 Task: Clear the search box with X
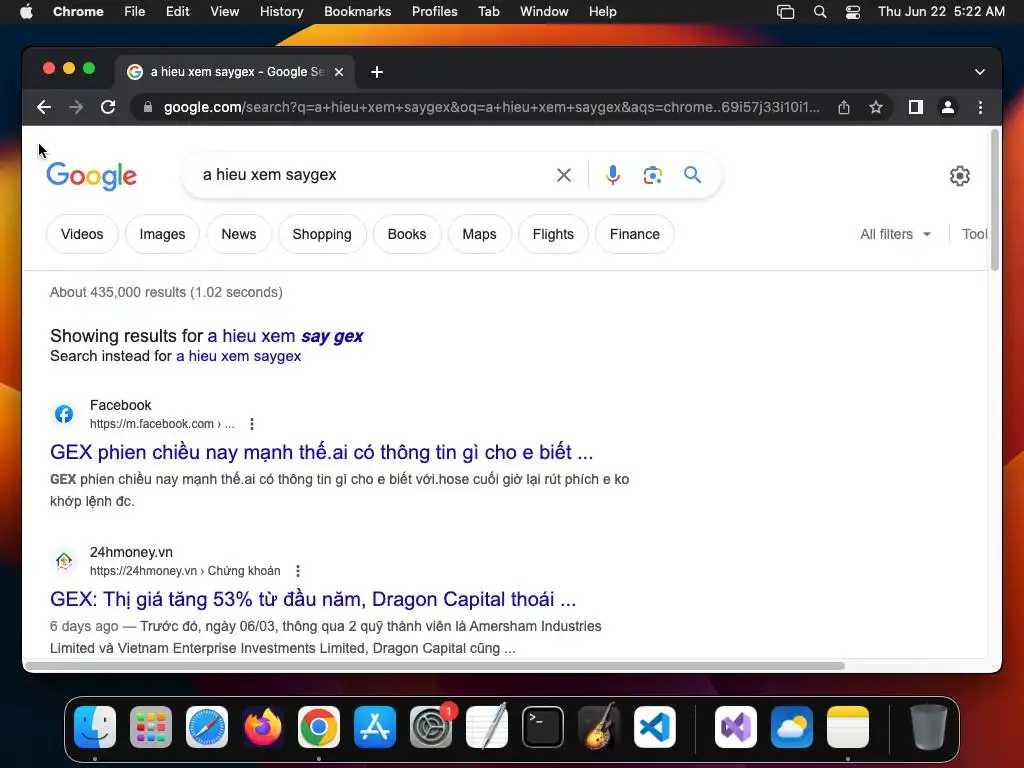coord(564,175)
